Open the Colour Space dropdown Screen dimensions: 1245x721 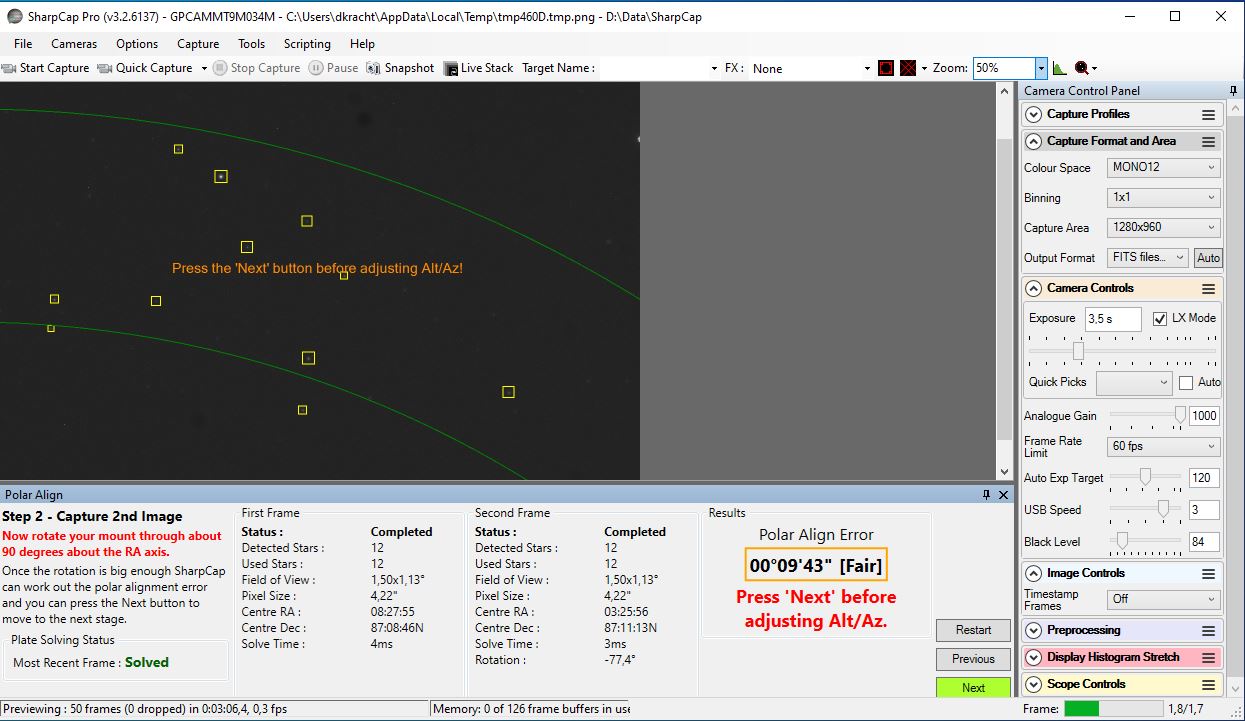click(1163, 168)
